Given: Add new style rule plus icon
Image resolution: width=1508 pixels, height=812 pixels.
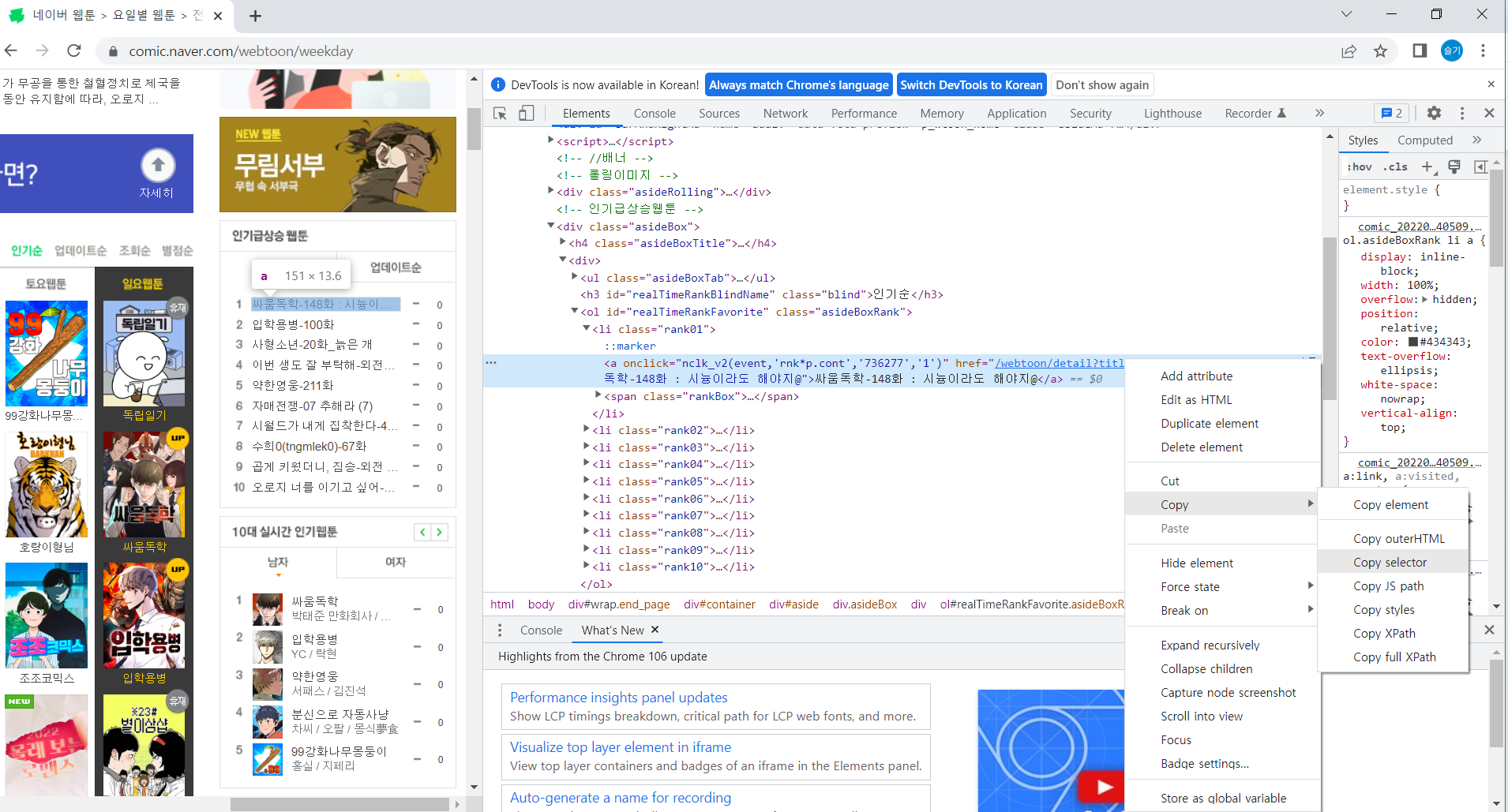Looking at the screenshot, I should 1427,167.
